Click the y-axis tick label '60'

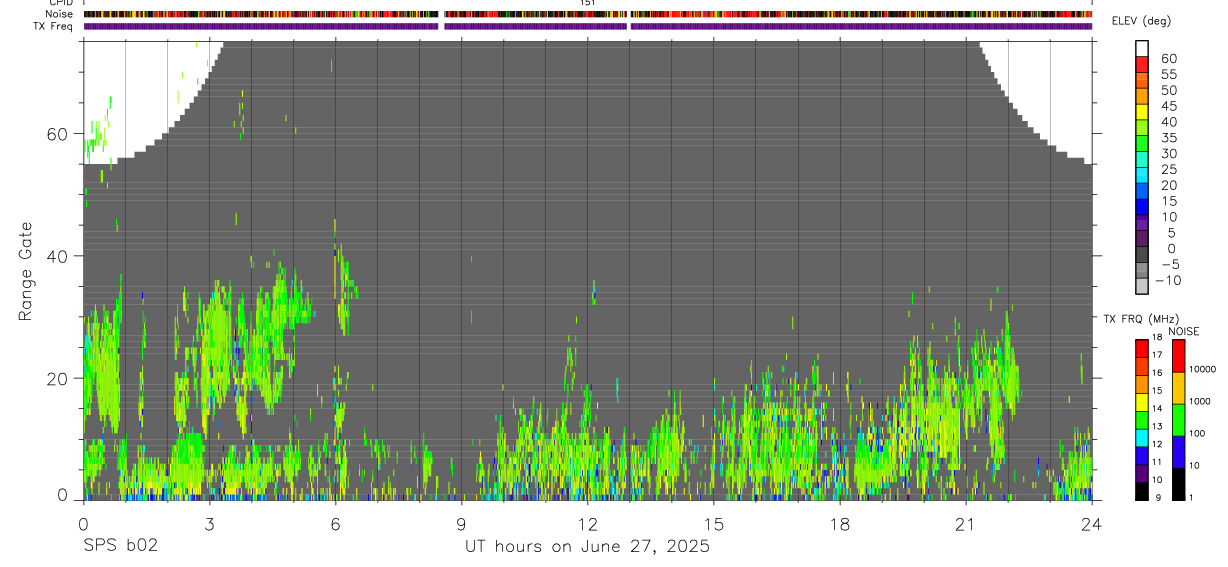[57, 134]
